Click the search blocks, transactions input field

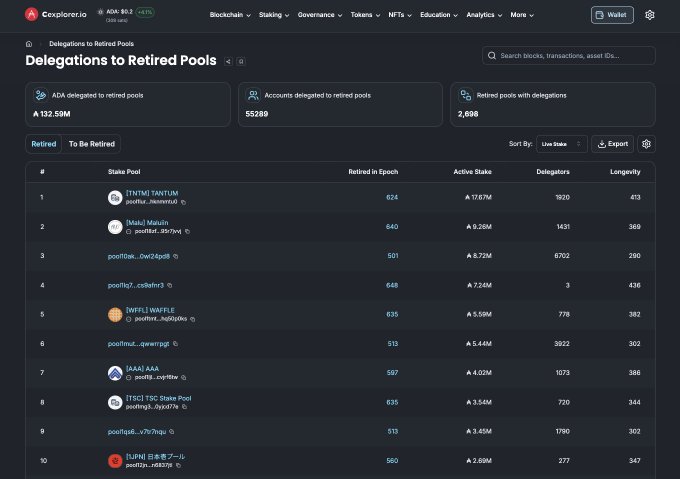[x=569, y=55]
